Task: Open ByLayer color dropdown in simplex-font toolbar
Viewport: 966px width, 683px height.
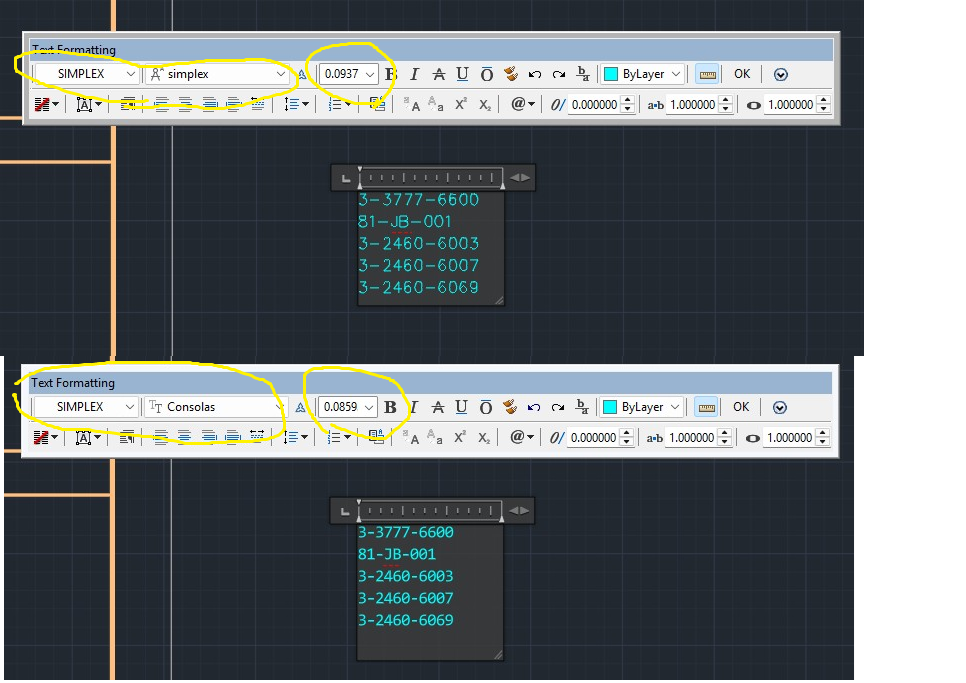Action: (676, 75)
